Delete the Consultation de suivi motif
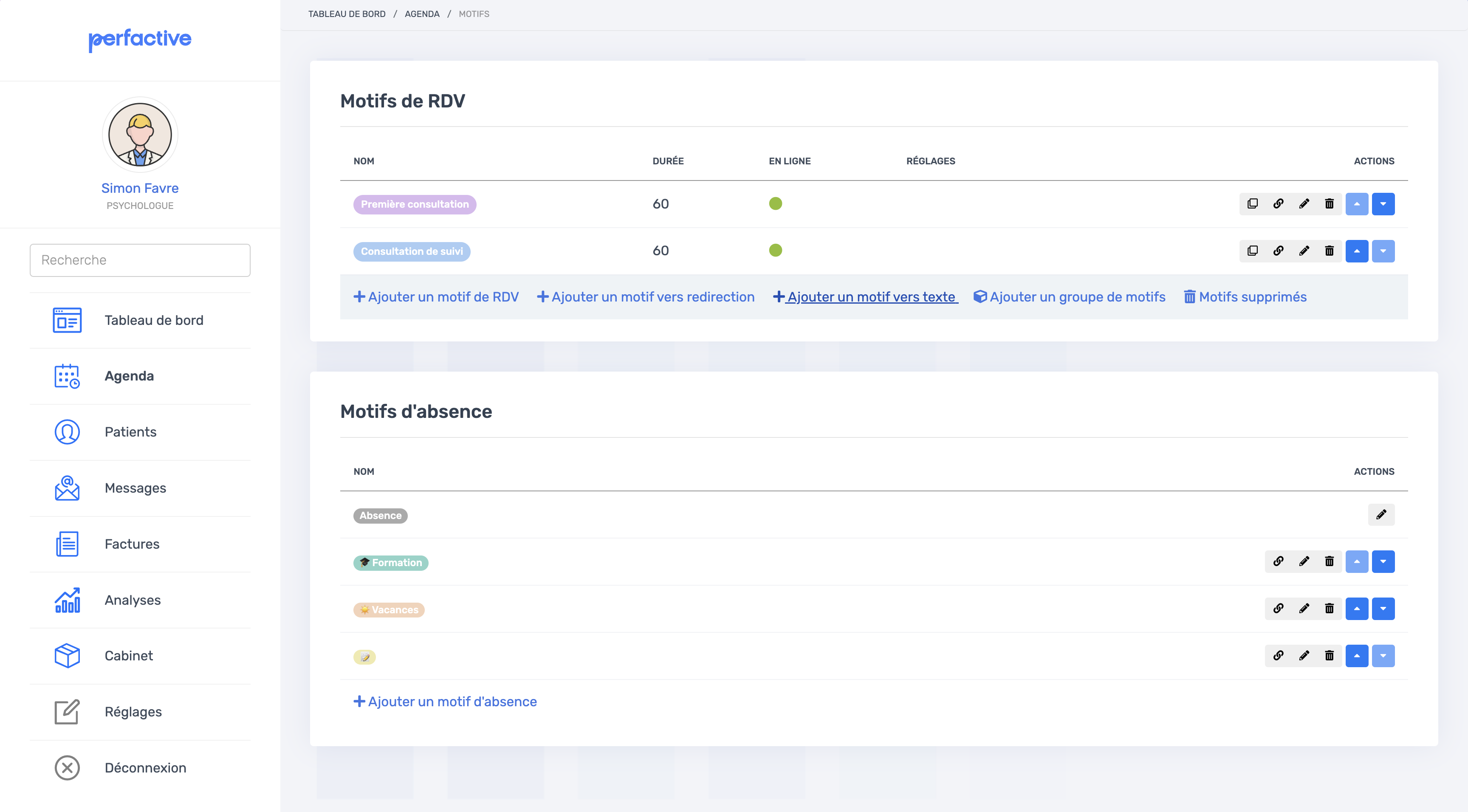The image size is (1468, 812). (1330, 251)
